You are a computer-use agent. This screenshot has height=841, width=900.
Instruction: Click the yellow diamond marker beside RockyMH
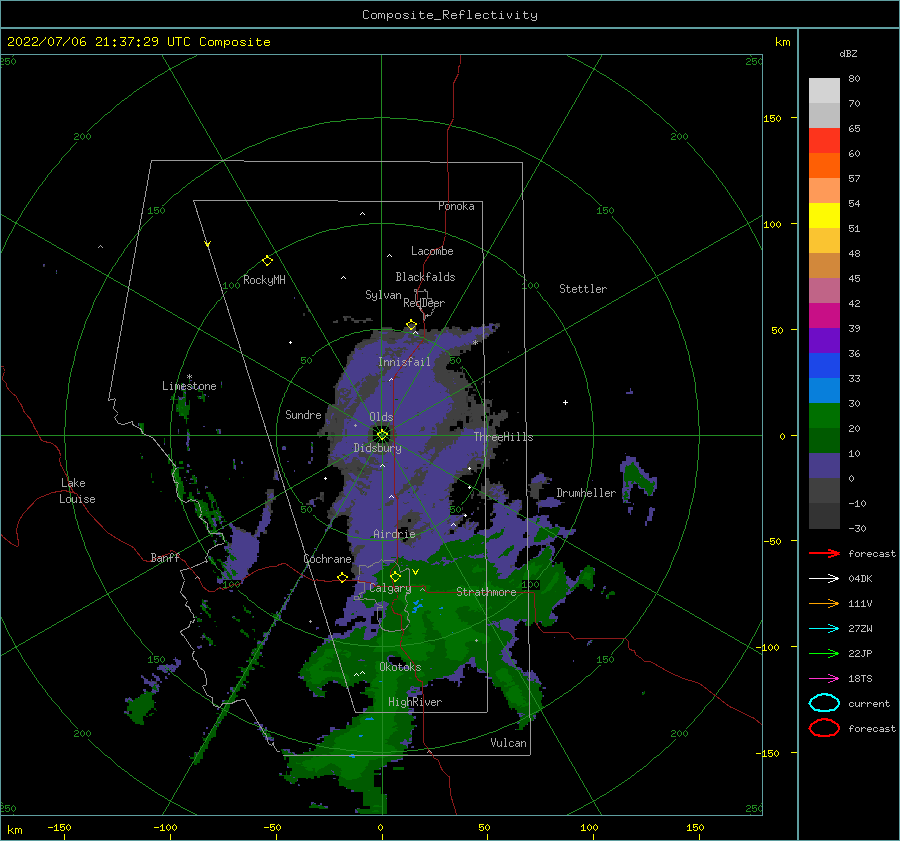tap(267, 261)
